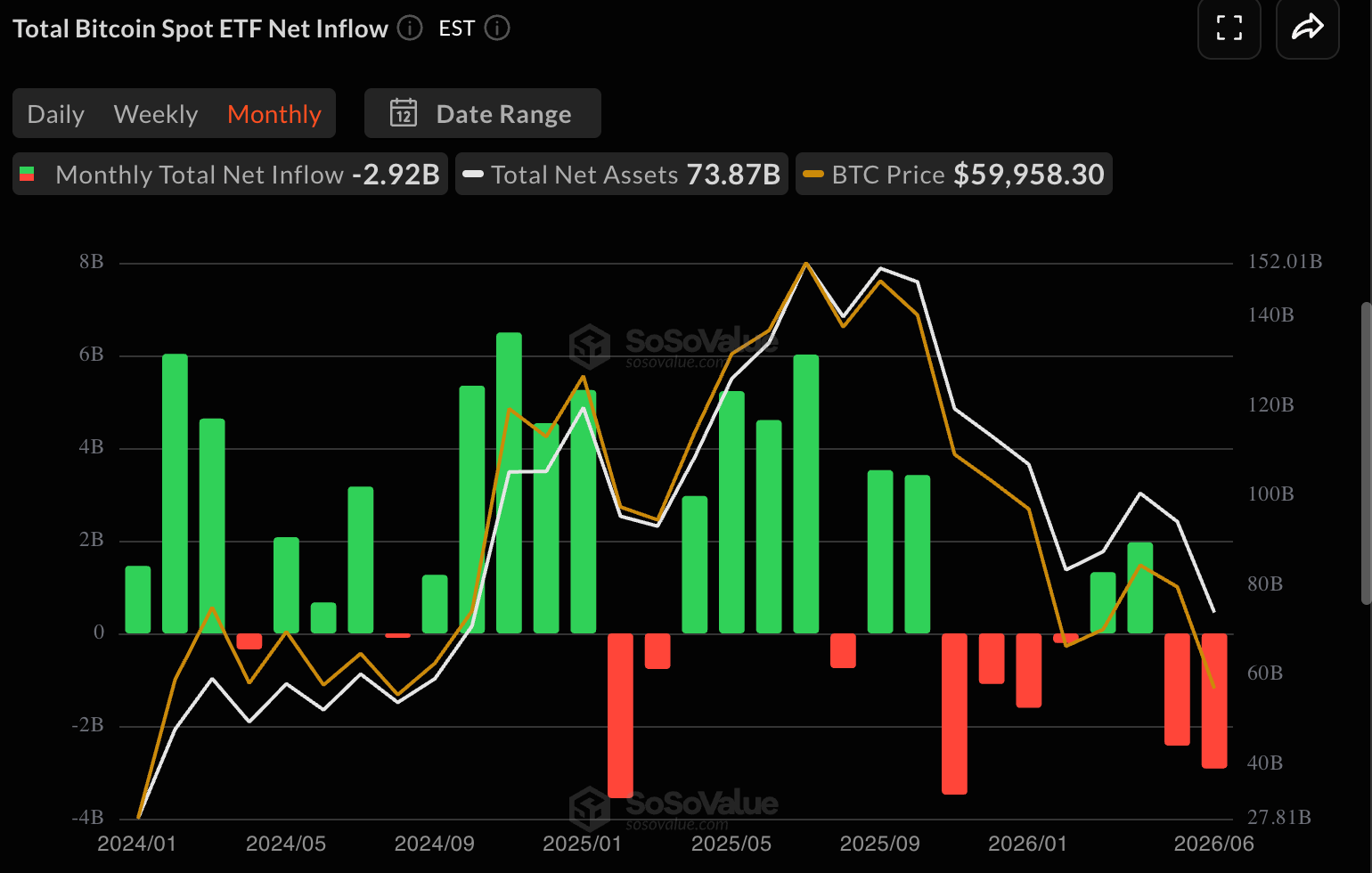1372x873 pixels.
Task: Click the '2026/01' x-axis label
Action: pyautogui.click(x=1028, y=844)
